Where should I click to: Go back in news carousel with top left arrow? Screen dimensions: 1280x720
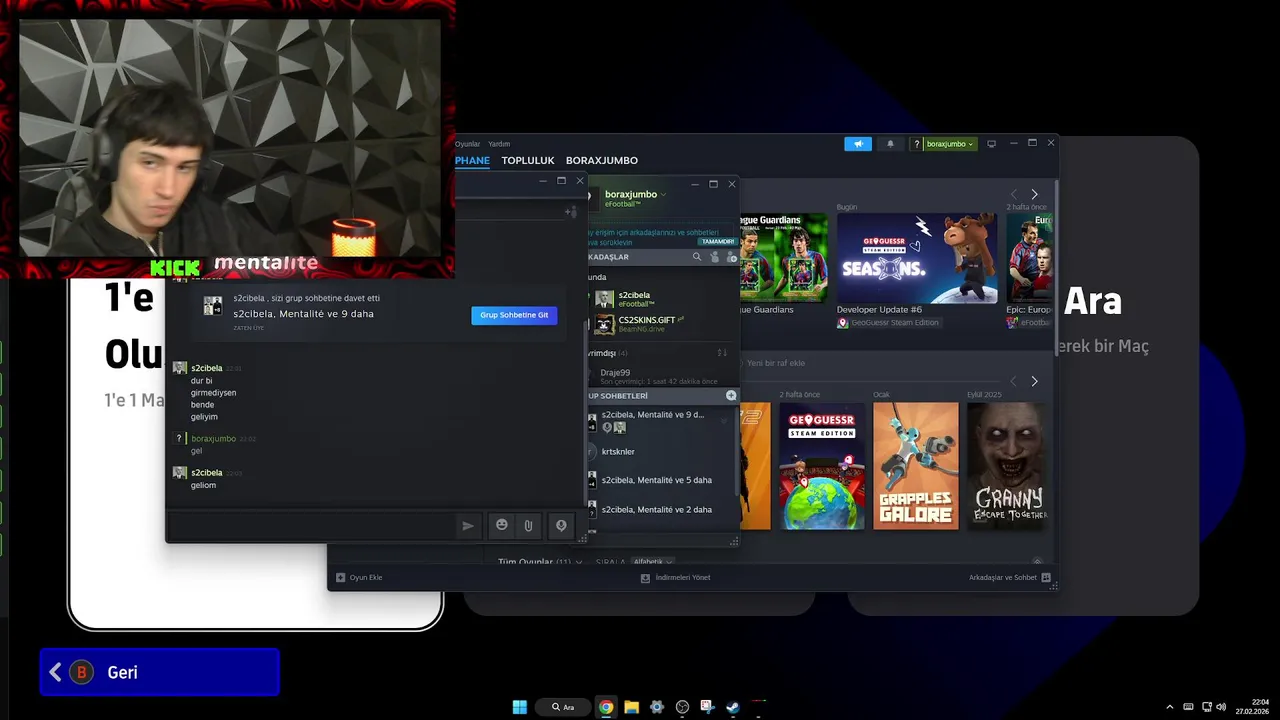[x=1013, y=194]
